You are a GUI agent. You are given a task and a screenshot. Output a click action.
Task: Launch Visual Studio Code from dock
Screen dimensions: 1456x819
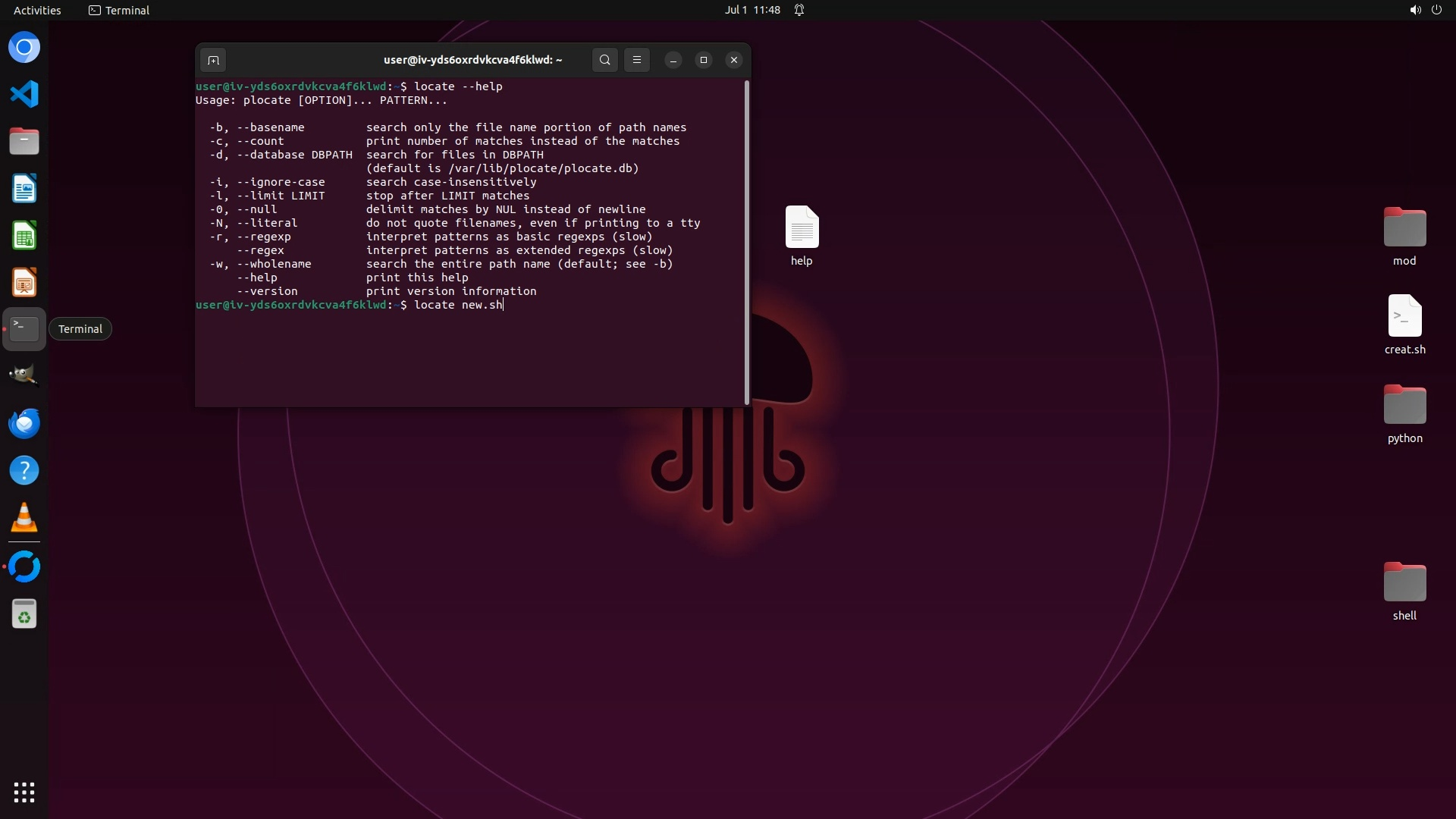pyautogui.click(x=24, y=95)
